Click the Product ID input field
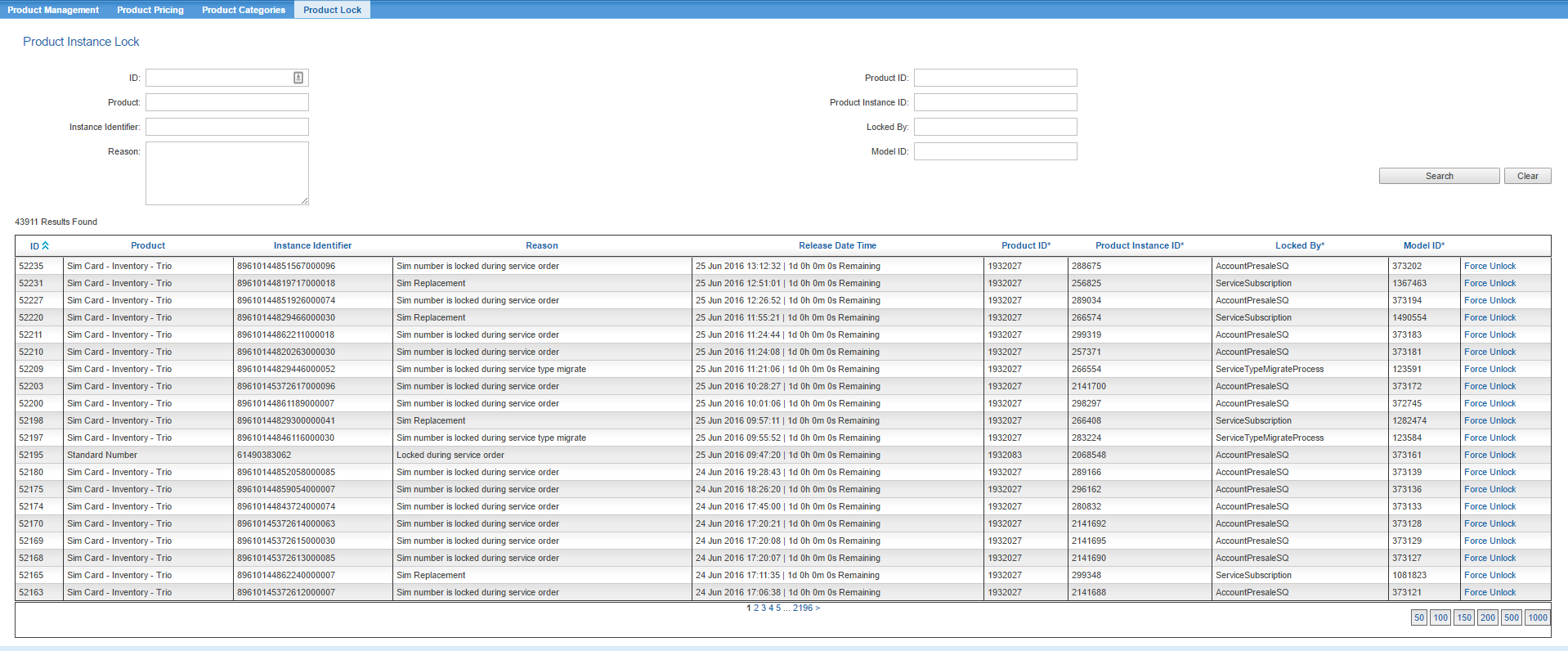The height and width of the screenshot is (651, 1568). (x=995, y=78)
